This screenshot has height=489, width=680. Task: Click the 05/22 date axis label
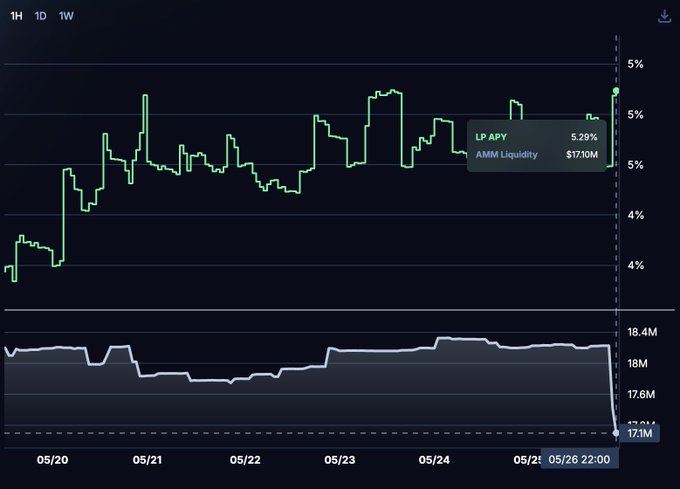point(245,460)
